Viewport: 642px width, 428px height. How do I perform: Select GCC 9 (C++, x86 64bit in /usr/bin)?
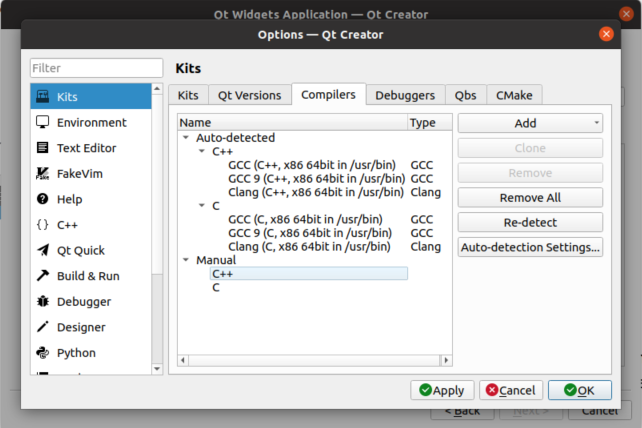pos(316,178)
